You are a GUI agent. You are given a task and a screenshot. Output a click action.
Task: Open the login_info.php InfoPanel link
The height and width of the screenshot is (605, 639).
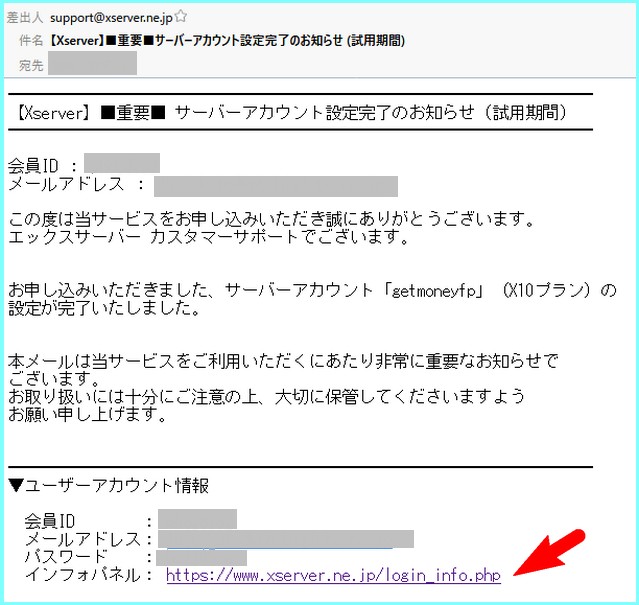[333, 576]
